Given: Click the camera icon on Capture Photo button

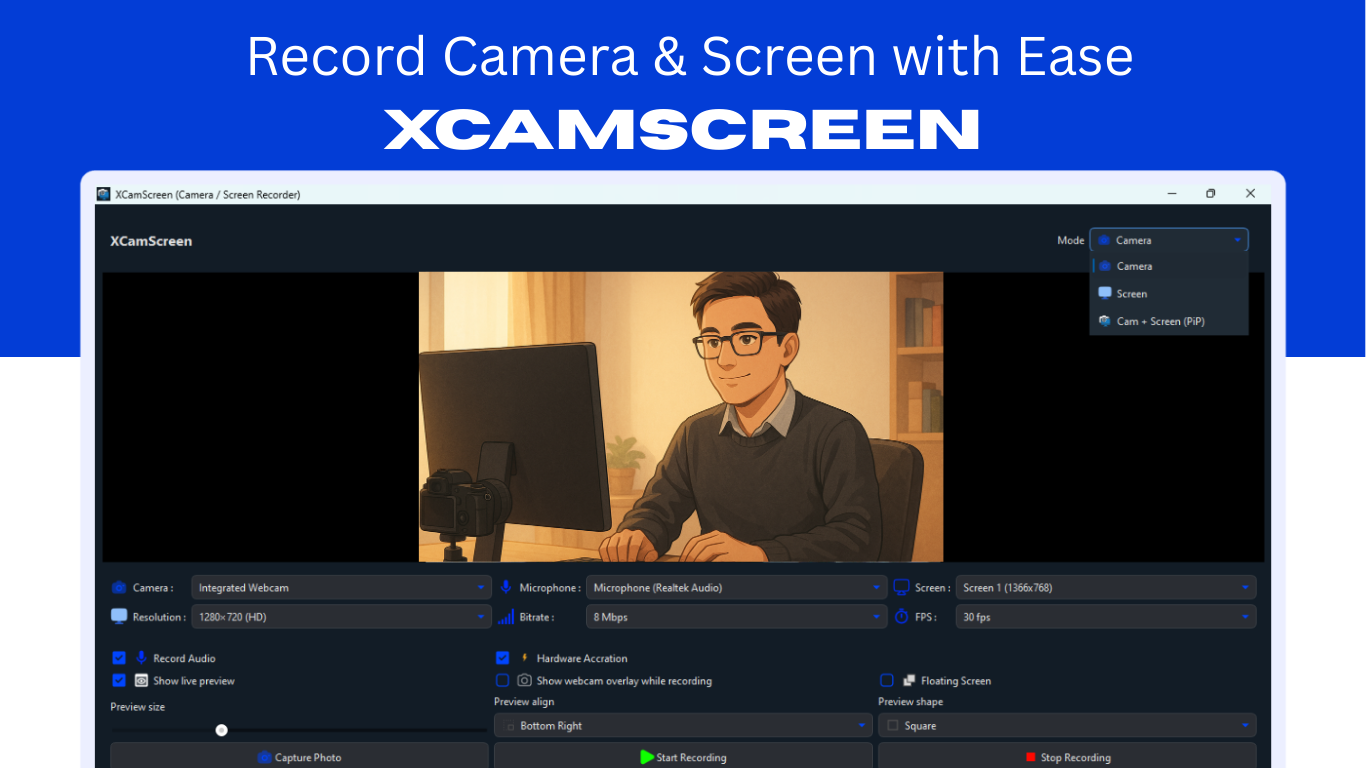Looking at the screenshot, I should point(265,757).
